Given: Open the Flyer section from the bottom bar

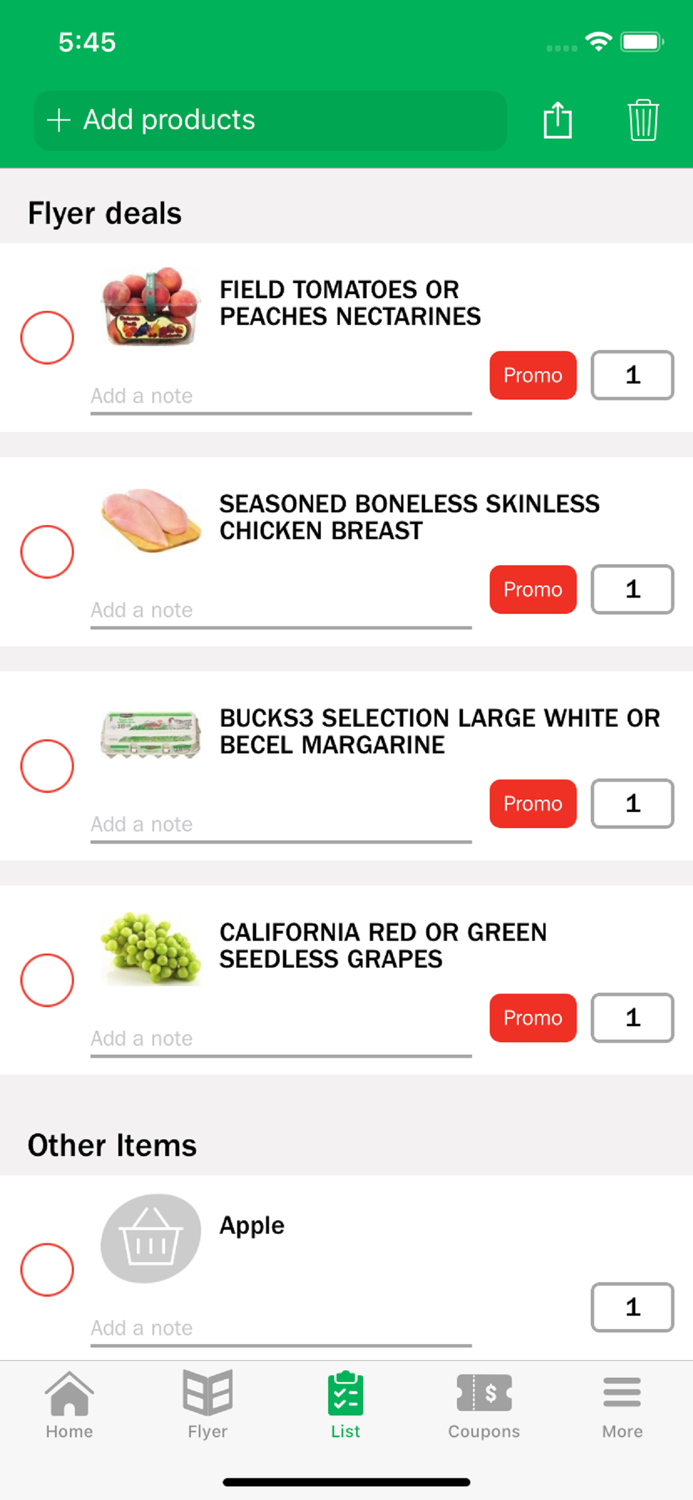Looking at the screenshot, I should pos(207,1405).
